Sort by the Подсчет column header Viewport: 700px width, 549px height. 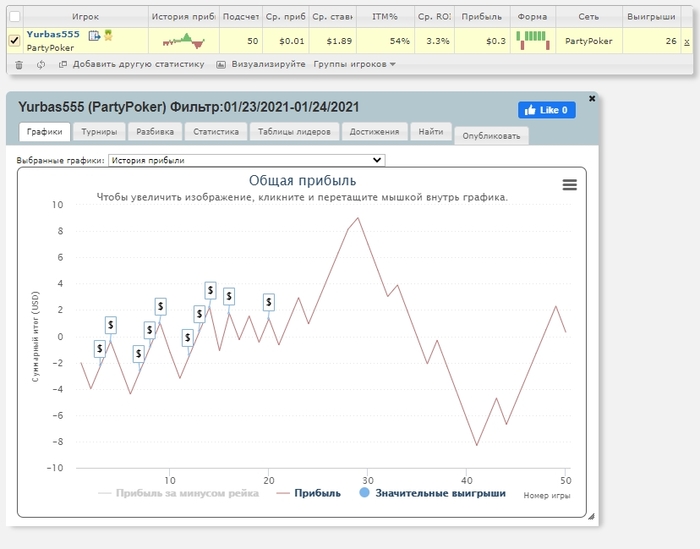pyautogui.click(x=241, y=17)
